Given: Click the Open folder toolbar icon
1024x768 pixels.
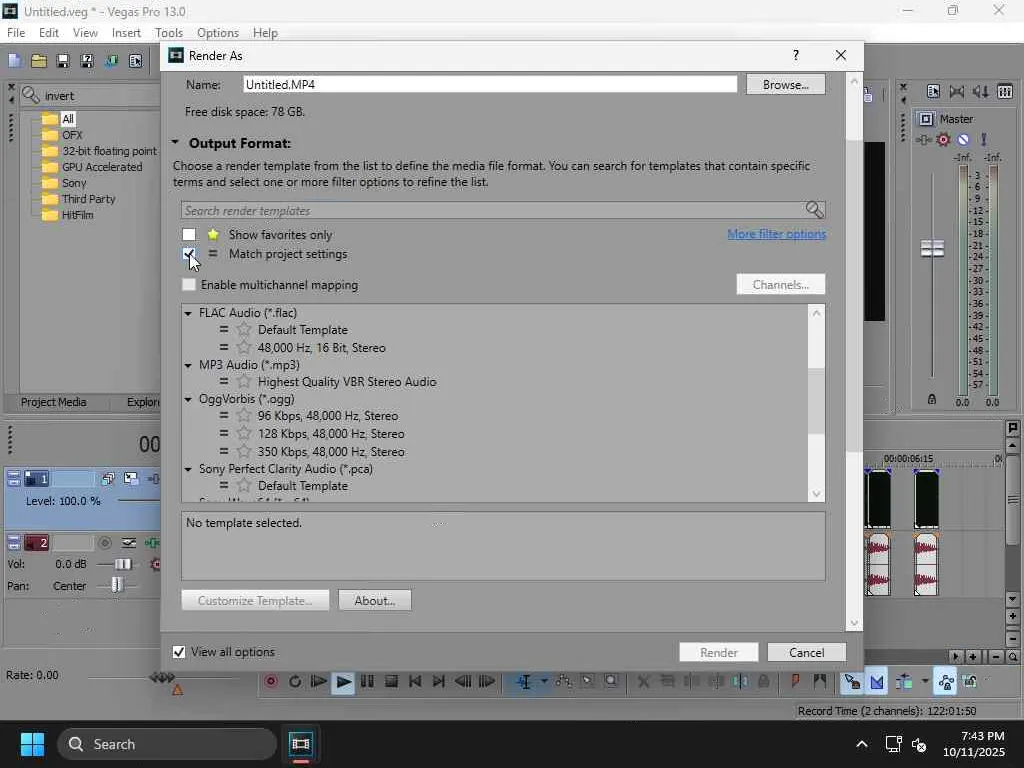Looking at the screenshot, I should pos(39,61).
